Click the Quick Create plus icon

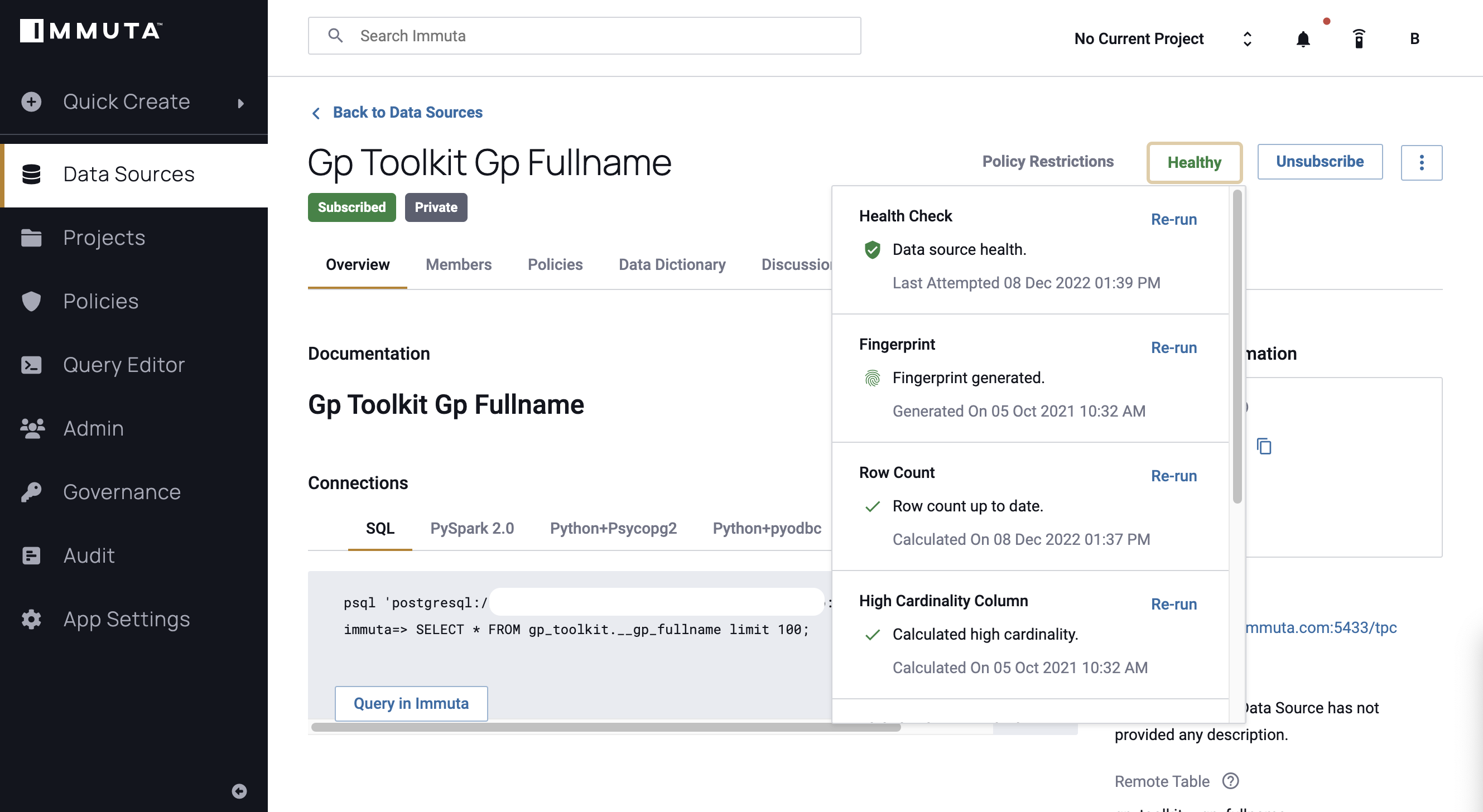(31, 102)
